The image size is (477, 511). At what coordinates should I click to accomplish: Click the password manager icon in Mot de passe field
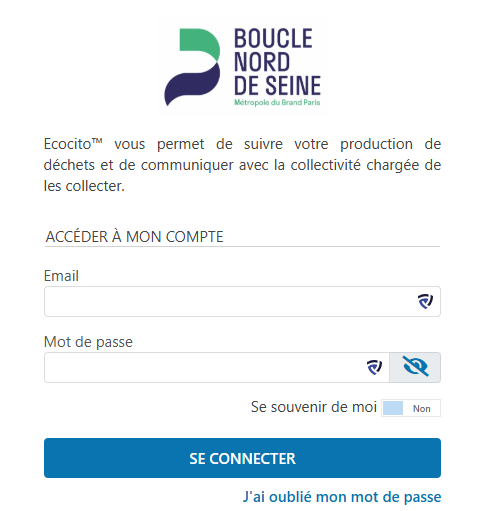click(x=374, y=367)
